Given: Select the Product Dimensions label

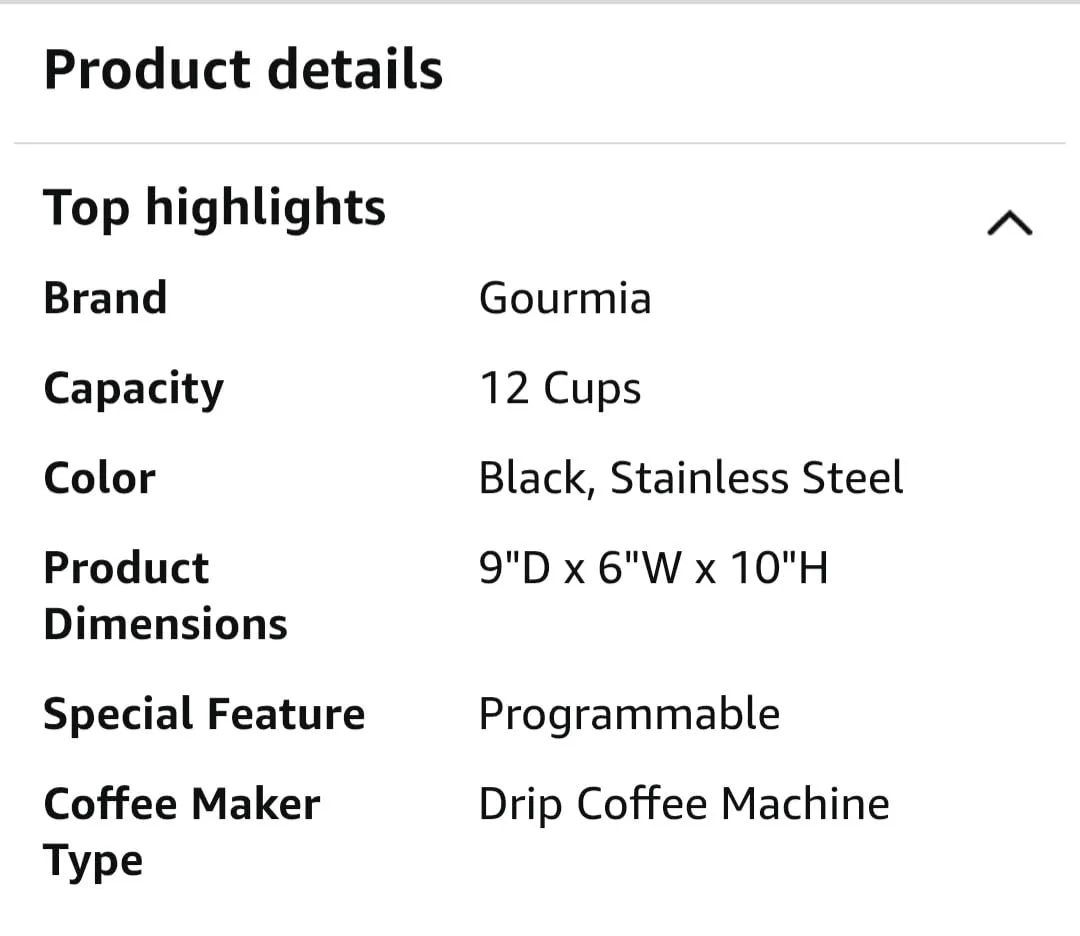Looking at the screenshot, I should pyautogui.click(x=165, y=596).
